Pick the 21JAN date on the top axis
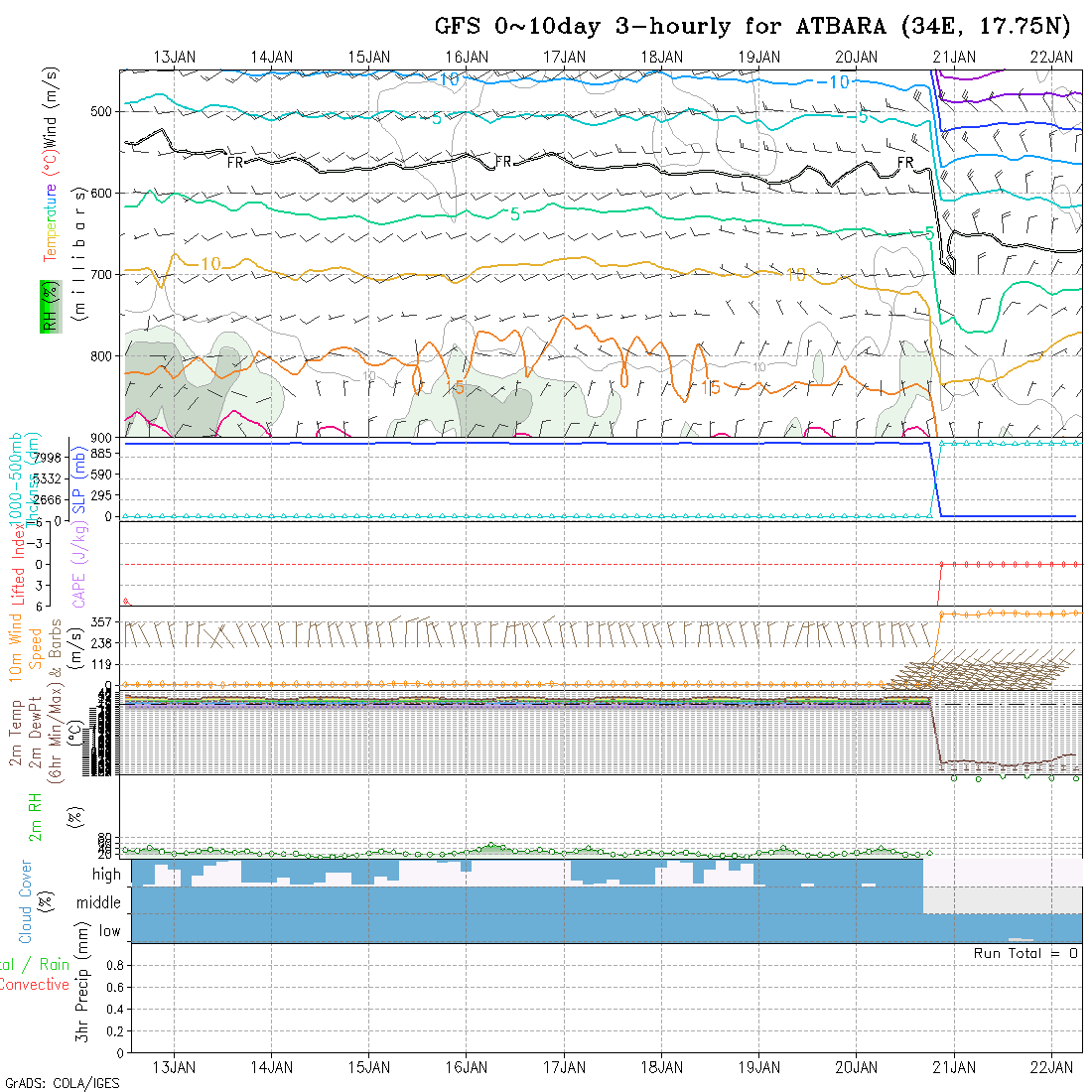Viewport: 1092px width, 1092px height. pos(954,58)
